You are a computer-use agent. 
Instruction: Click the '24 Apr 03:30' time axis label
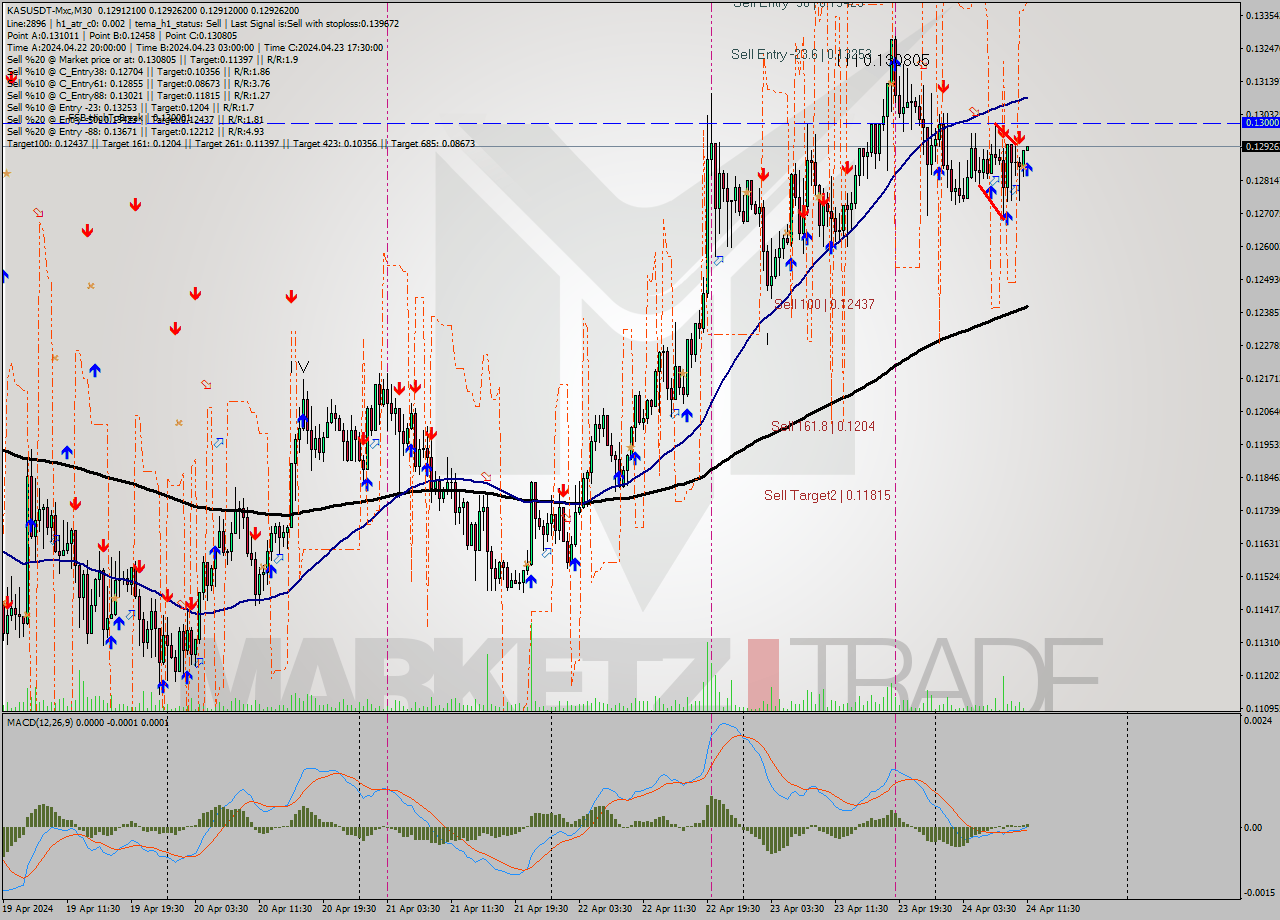(x=991, y=909)
